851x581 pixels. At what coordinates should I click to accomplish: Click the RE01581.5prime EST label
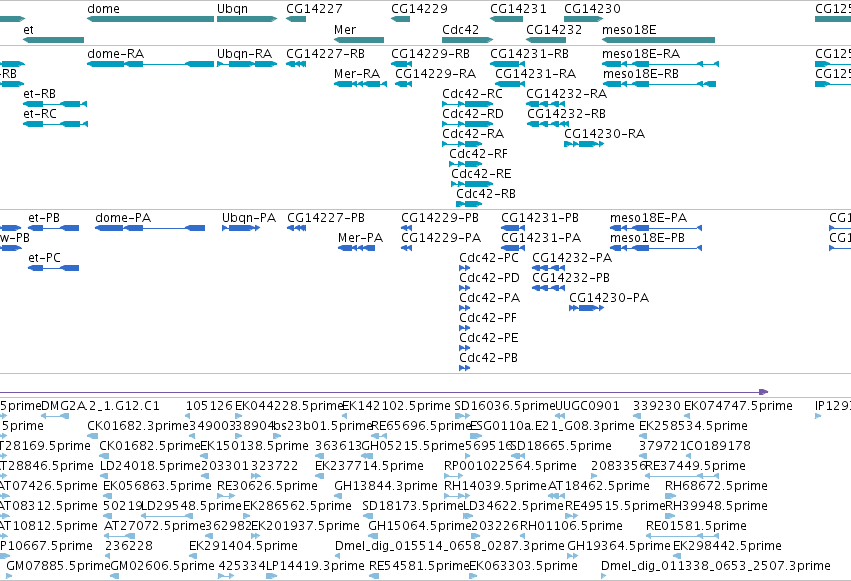(x=696, y=526)
